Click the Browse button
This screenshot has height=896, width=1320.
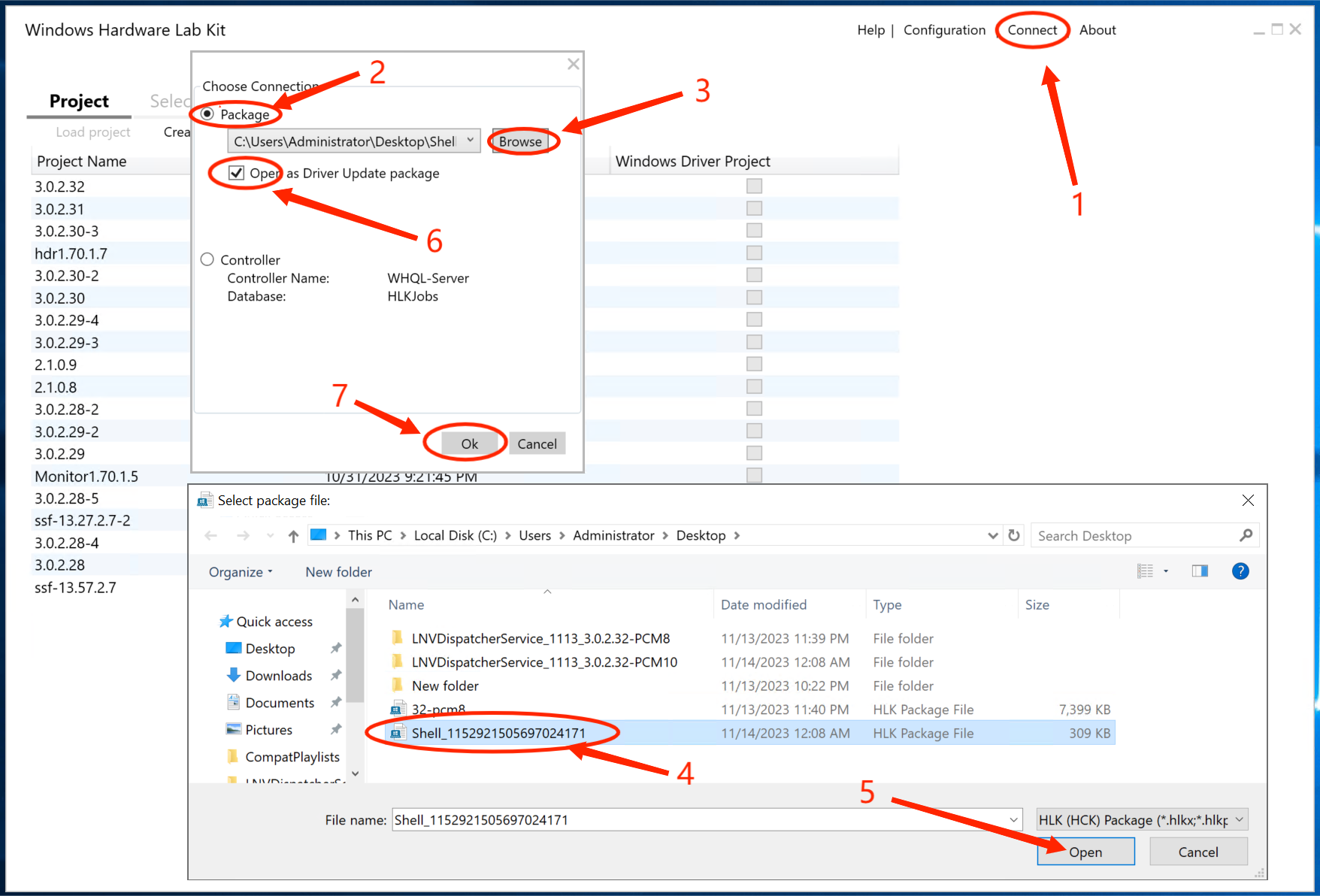[520, 141]
